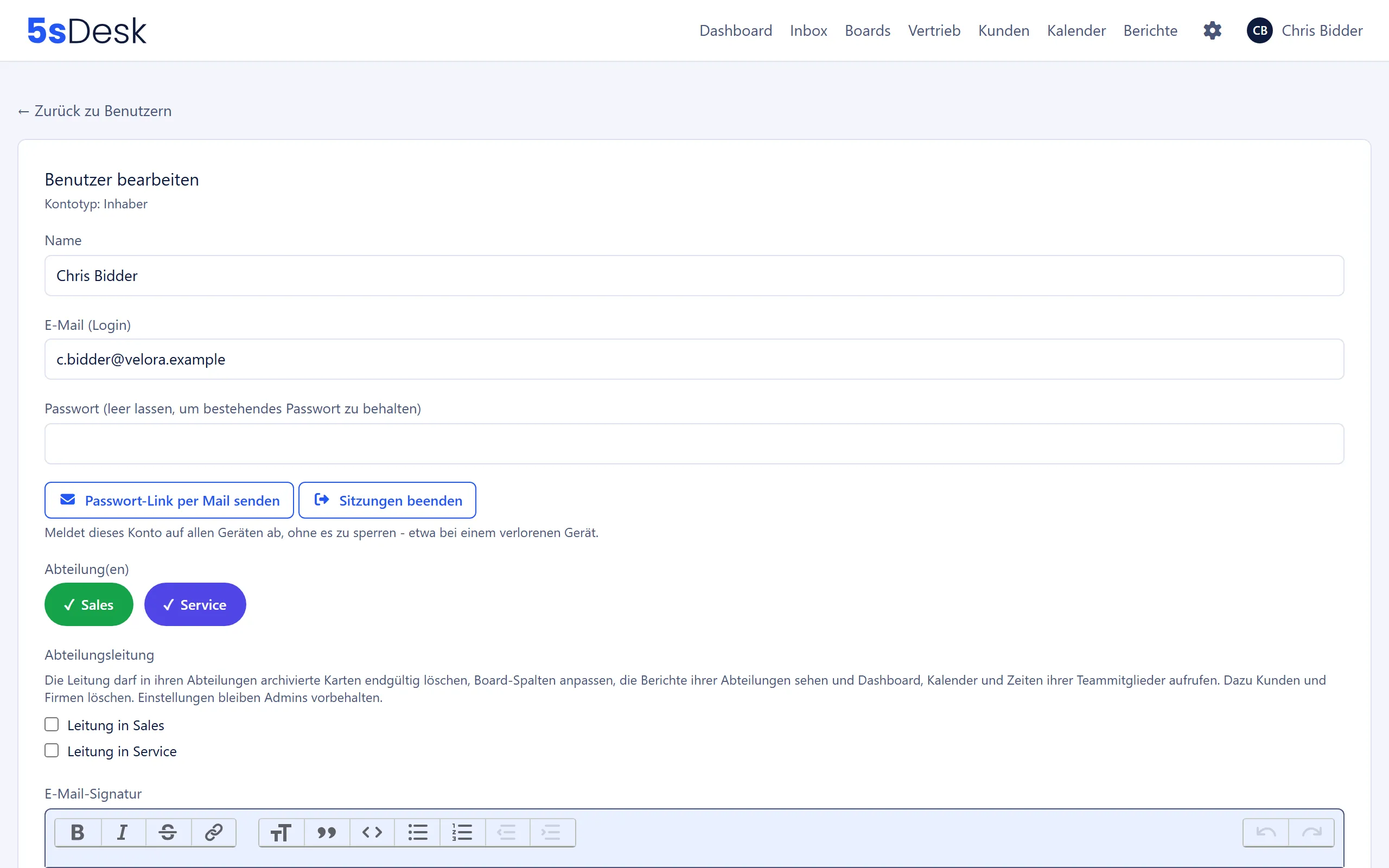The height and width of the screenshot is (868, 1389).
Task: Click 'Kontotyp: Inhaber' text
Action: coord(96,204)
